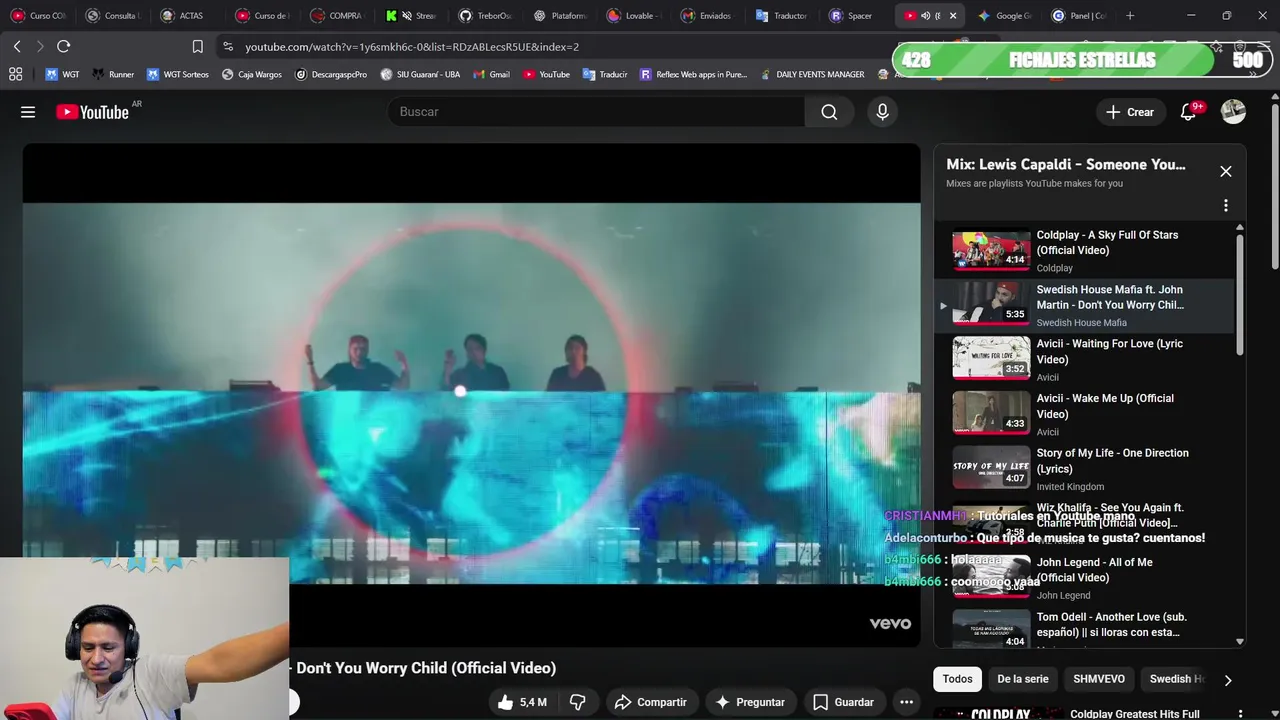This screenshot has width=1280, height=720.
Task: Like the Don't You Worry Child video
Action: coord(523,702)
